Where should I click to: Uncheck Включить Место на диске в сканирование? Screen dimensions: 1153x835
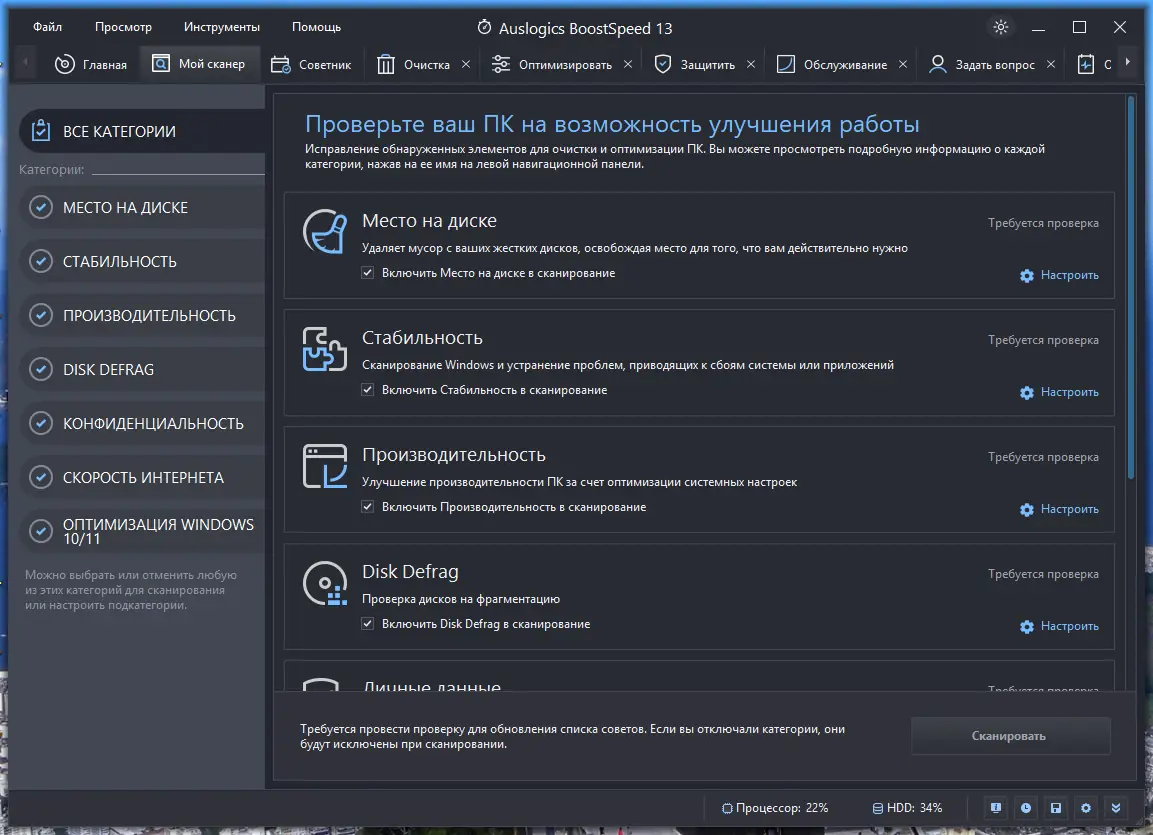[368, 273]
